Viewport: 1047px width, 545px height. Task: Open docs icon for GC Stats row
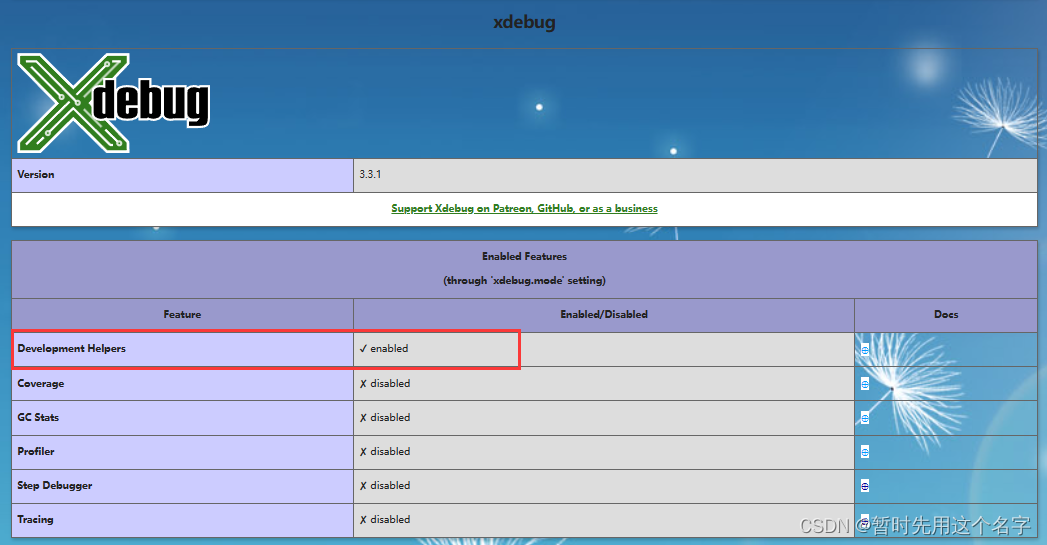tap(865, 418)
